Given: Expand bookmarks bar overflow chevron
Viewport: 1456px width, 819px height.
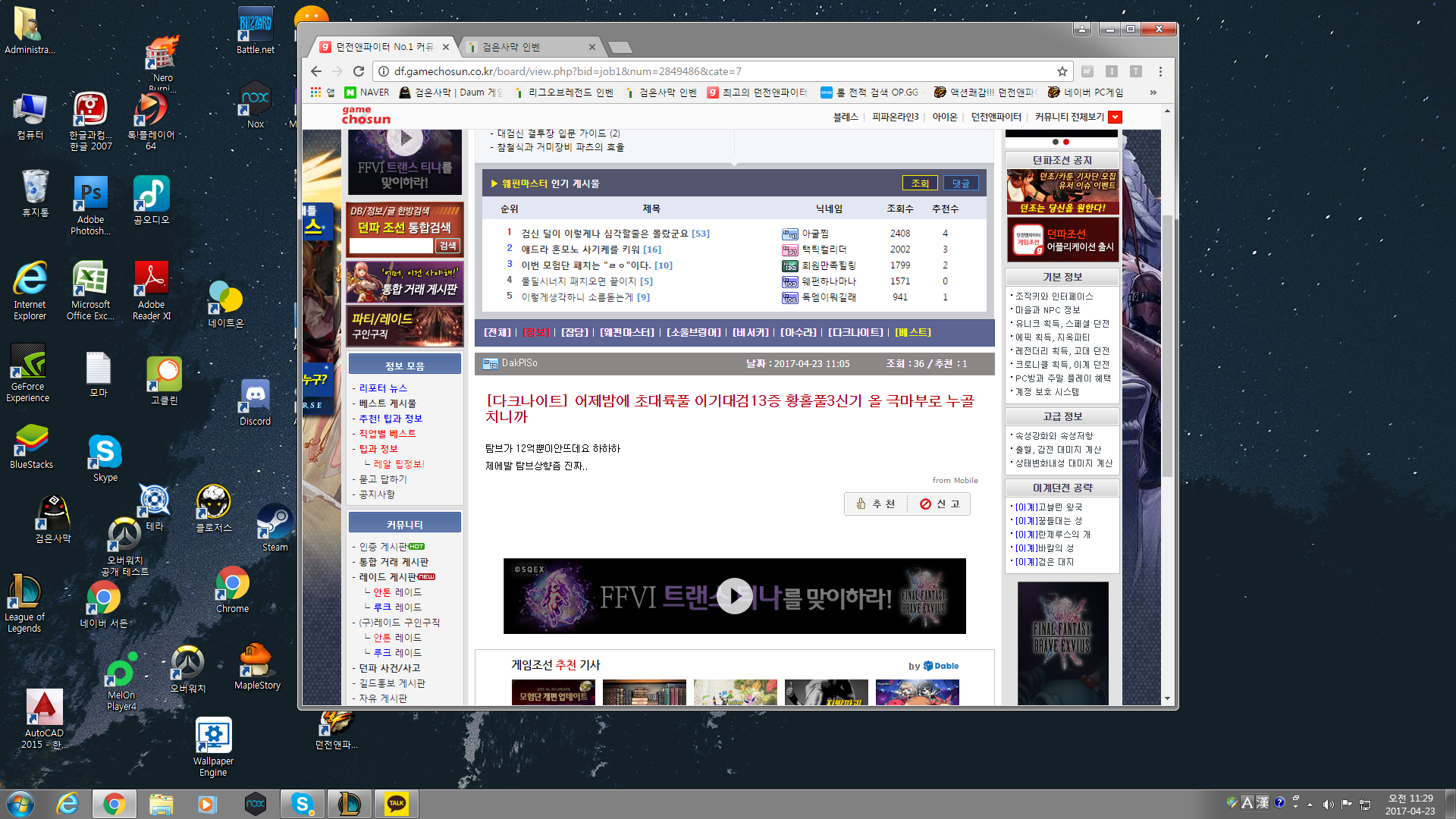Looking at the screenshot, I should pos(1153,93).
